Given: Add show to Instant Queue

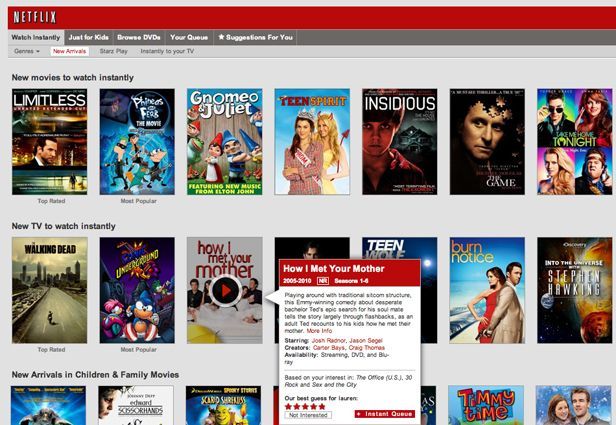Looking at the screenshot, I should click(384, 414).
